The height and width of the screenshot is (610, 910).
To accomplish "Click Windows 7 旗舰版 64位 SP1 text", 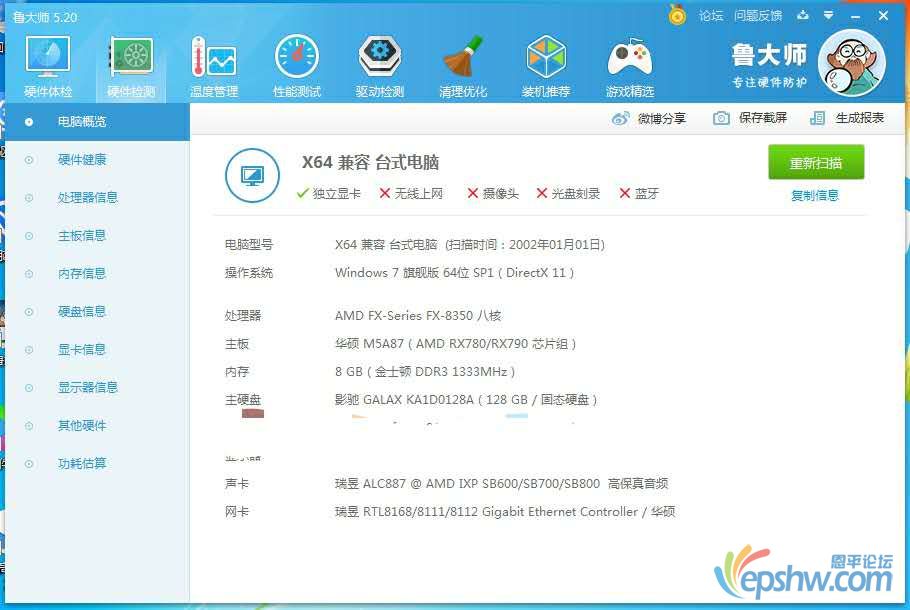I will point(454,273).
